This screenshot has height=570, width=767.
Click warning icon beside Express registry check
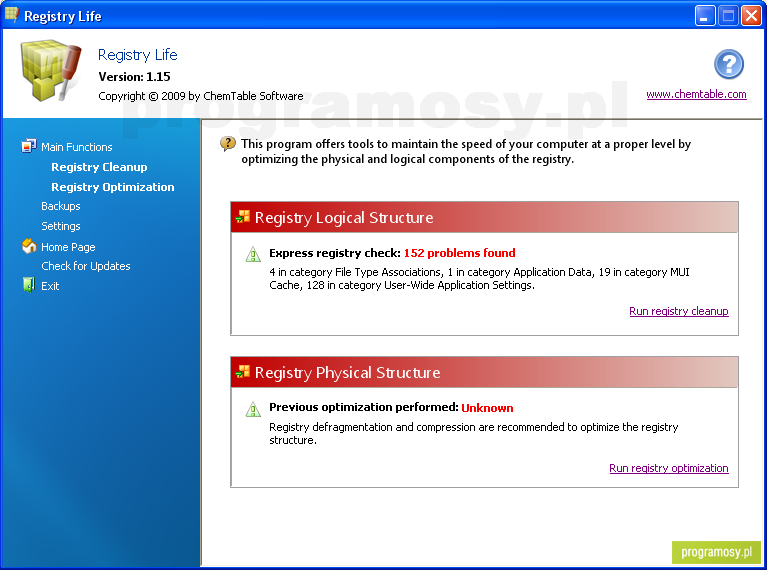click(253, 254)
